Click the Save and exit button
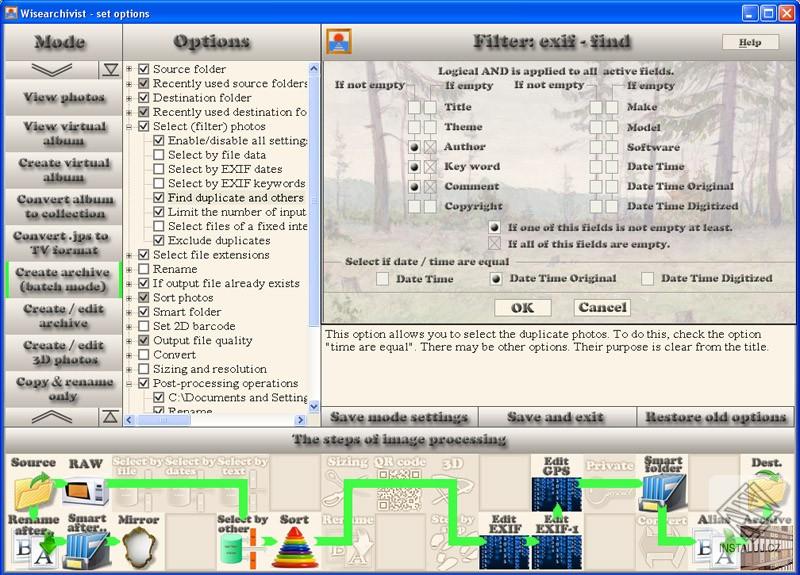800x575 pixels. tap(556, 417)
